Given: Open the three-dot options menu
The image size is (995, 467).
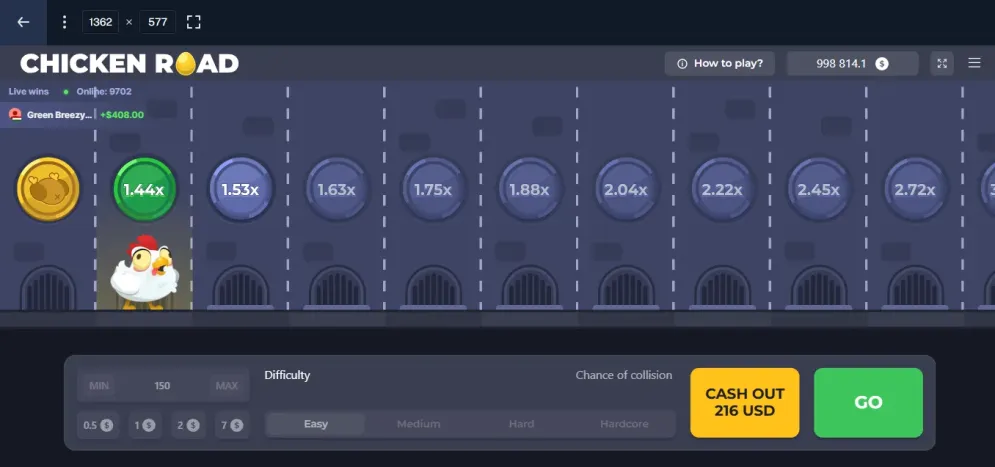Looking at the screenshot, I should click(64, 22).
